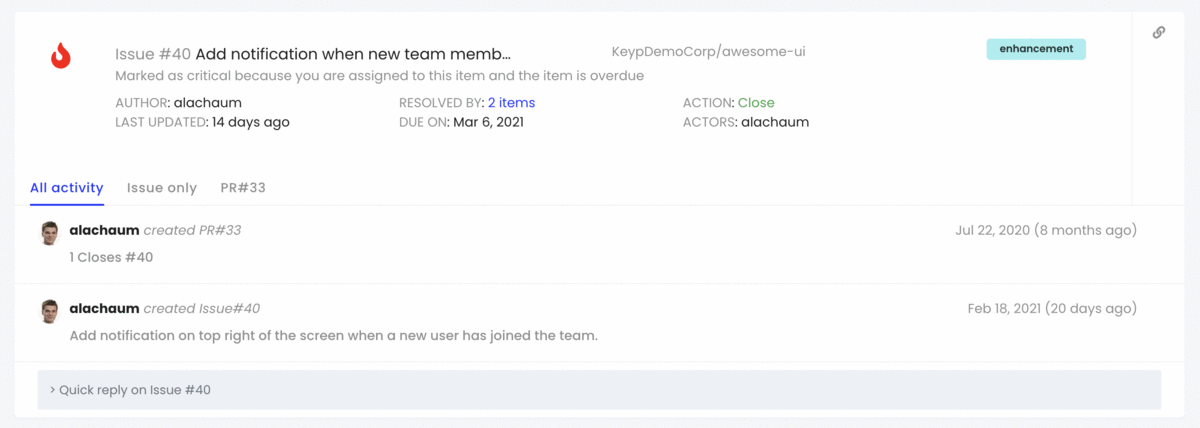Open the KeypDemoCorp/awesome-ui repository name

696,50
